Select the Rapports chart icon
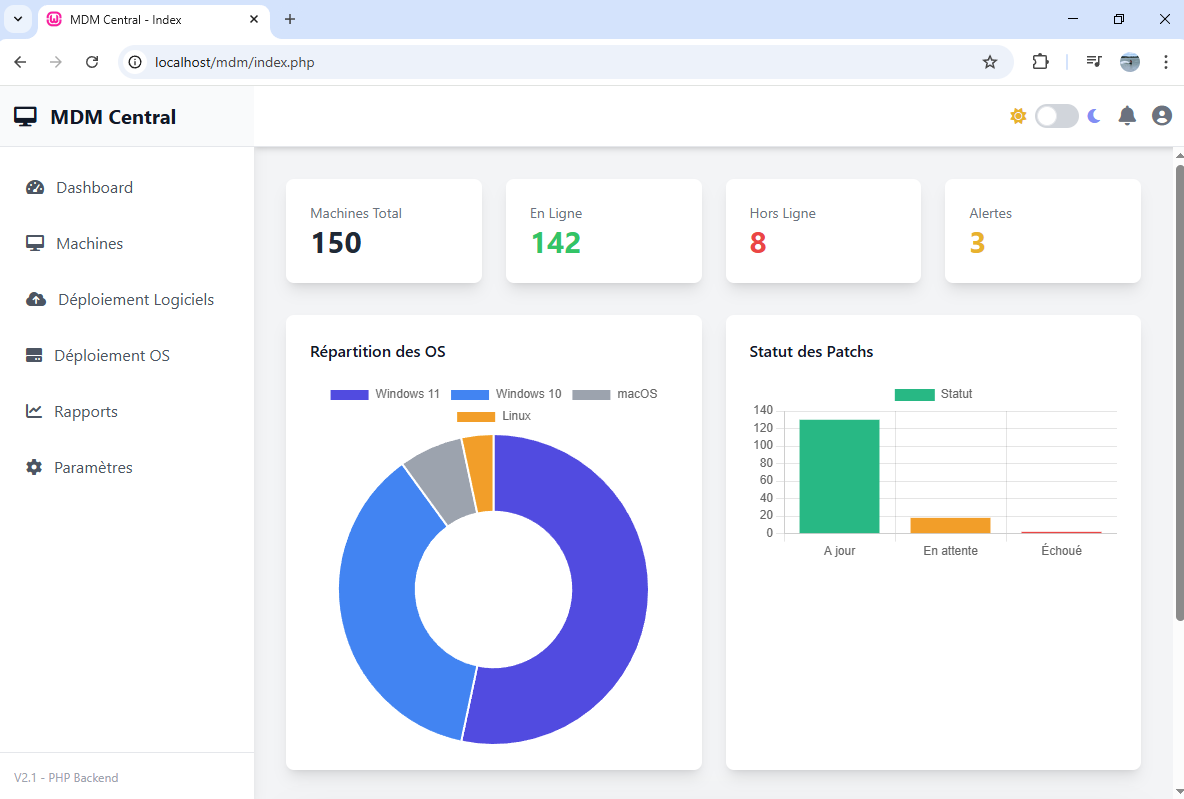This screenshot has height=799, width=1184. [34, 411]
